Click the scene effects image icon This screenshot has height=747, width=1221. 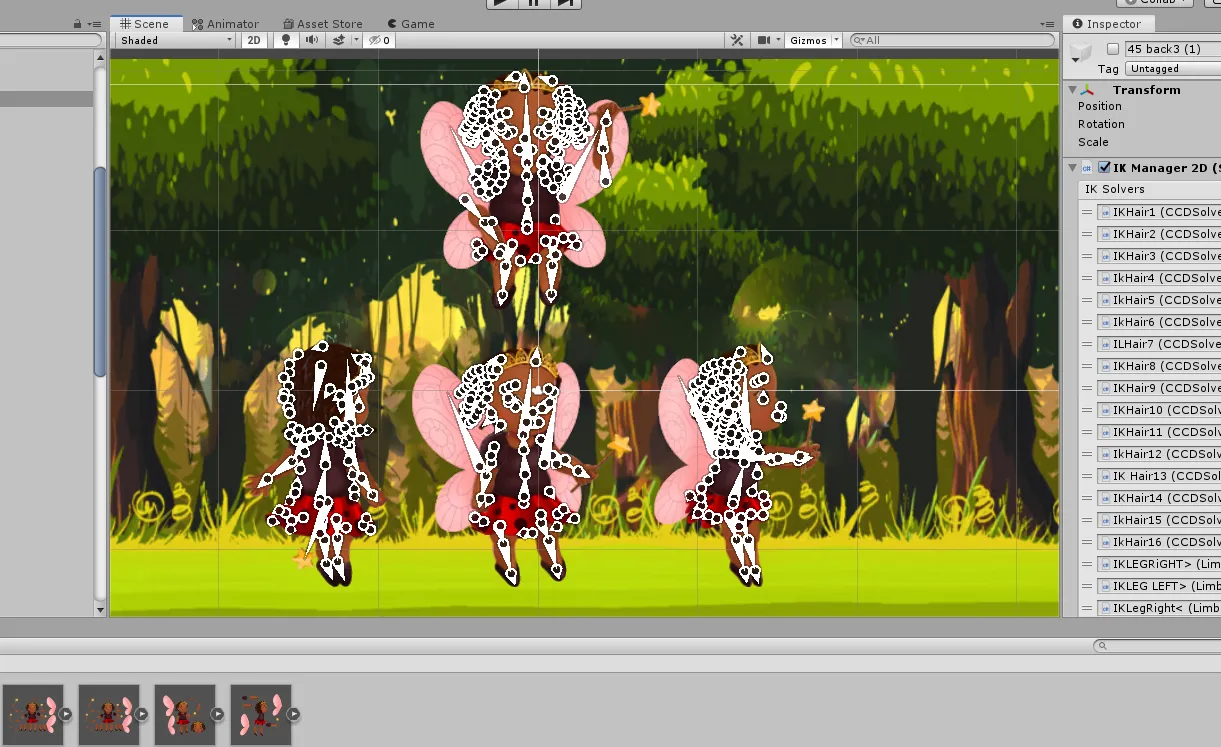(x=339, y=40)
